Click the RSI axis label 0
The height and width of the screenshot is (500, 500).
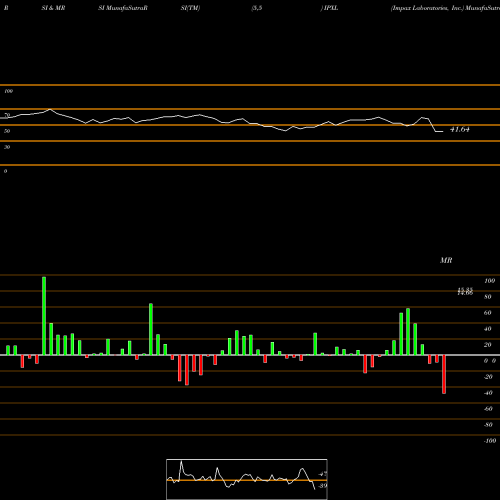pyautogui.click(x=5, y=171)
